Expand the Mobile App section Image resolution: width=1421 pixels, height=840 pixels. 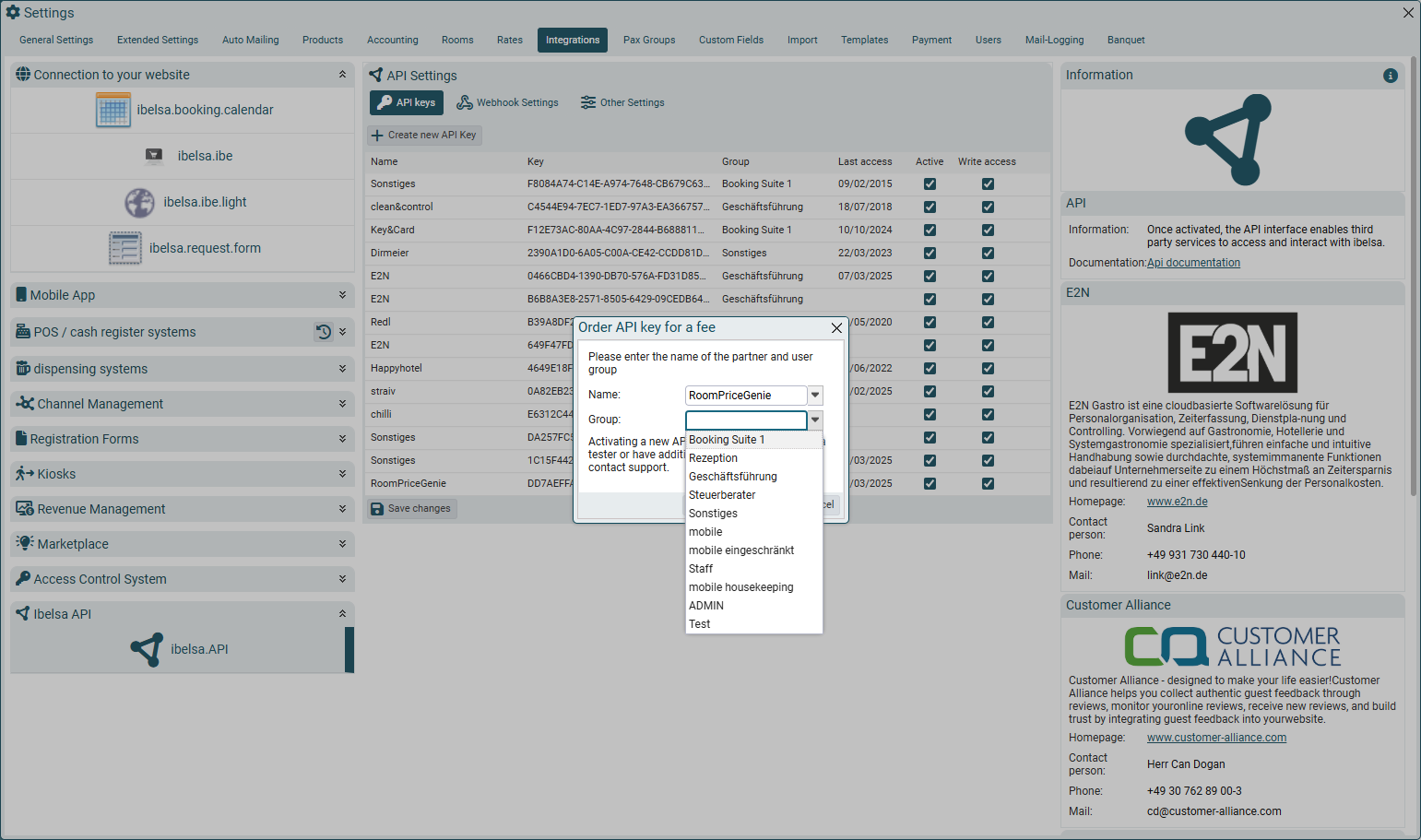342,295
